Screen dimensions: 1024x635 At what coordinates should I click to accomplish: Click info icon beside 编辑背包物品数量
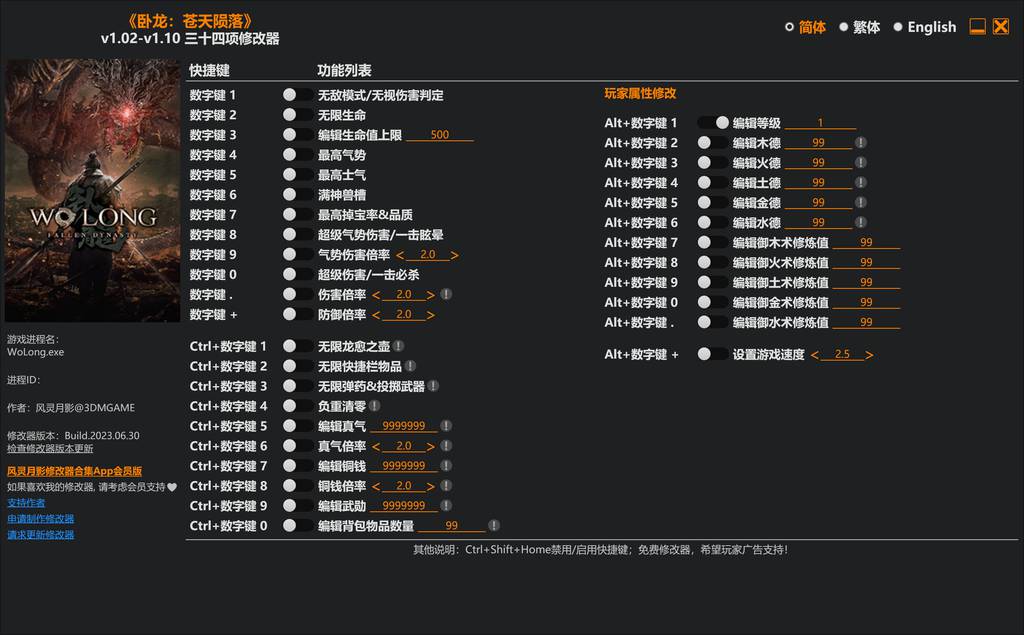[x=494, y=525]
